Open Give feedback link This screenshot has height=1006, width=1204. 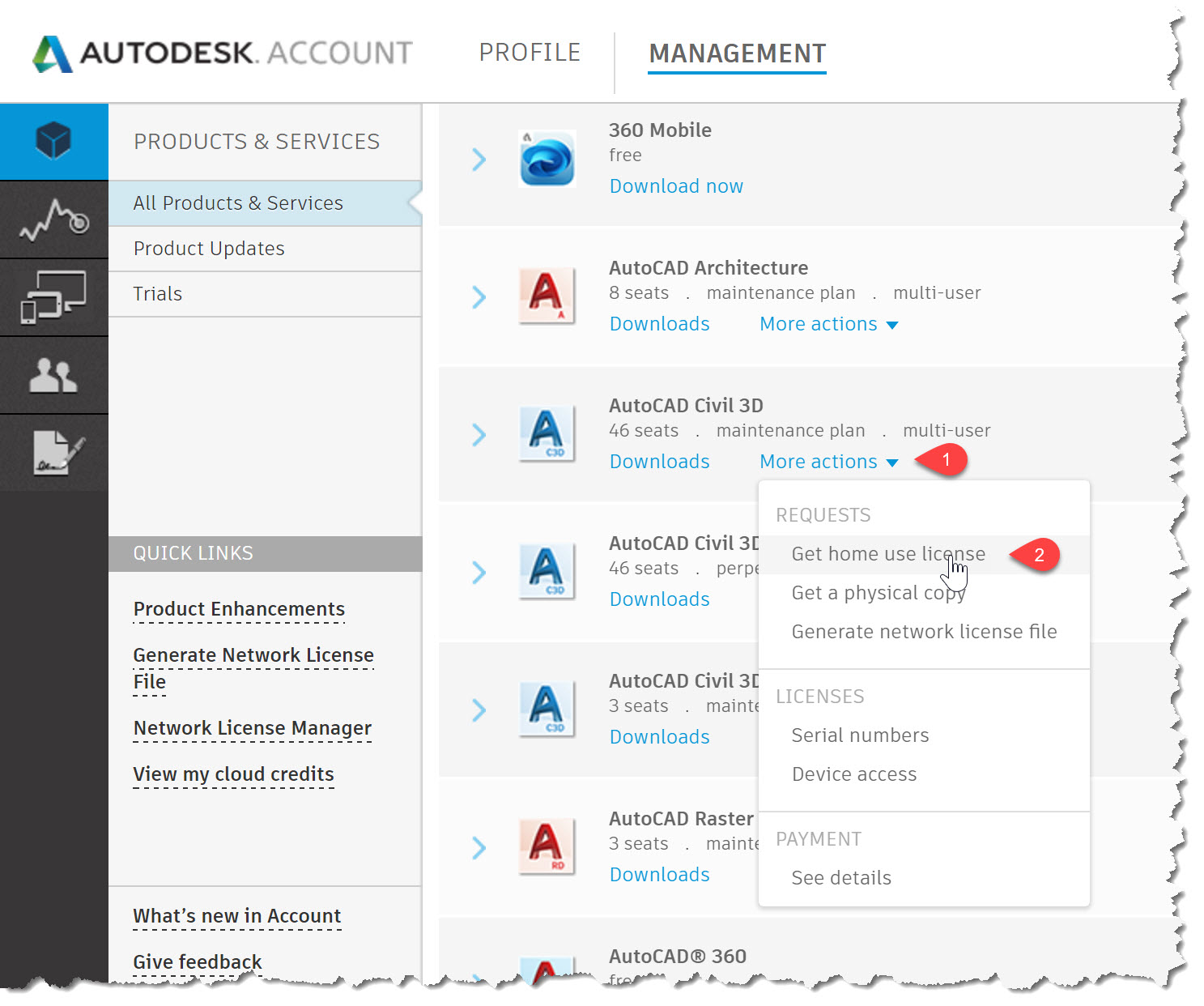pyautogui.click(x=197, y=962)
